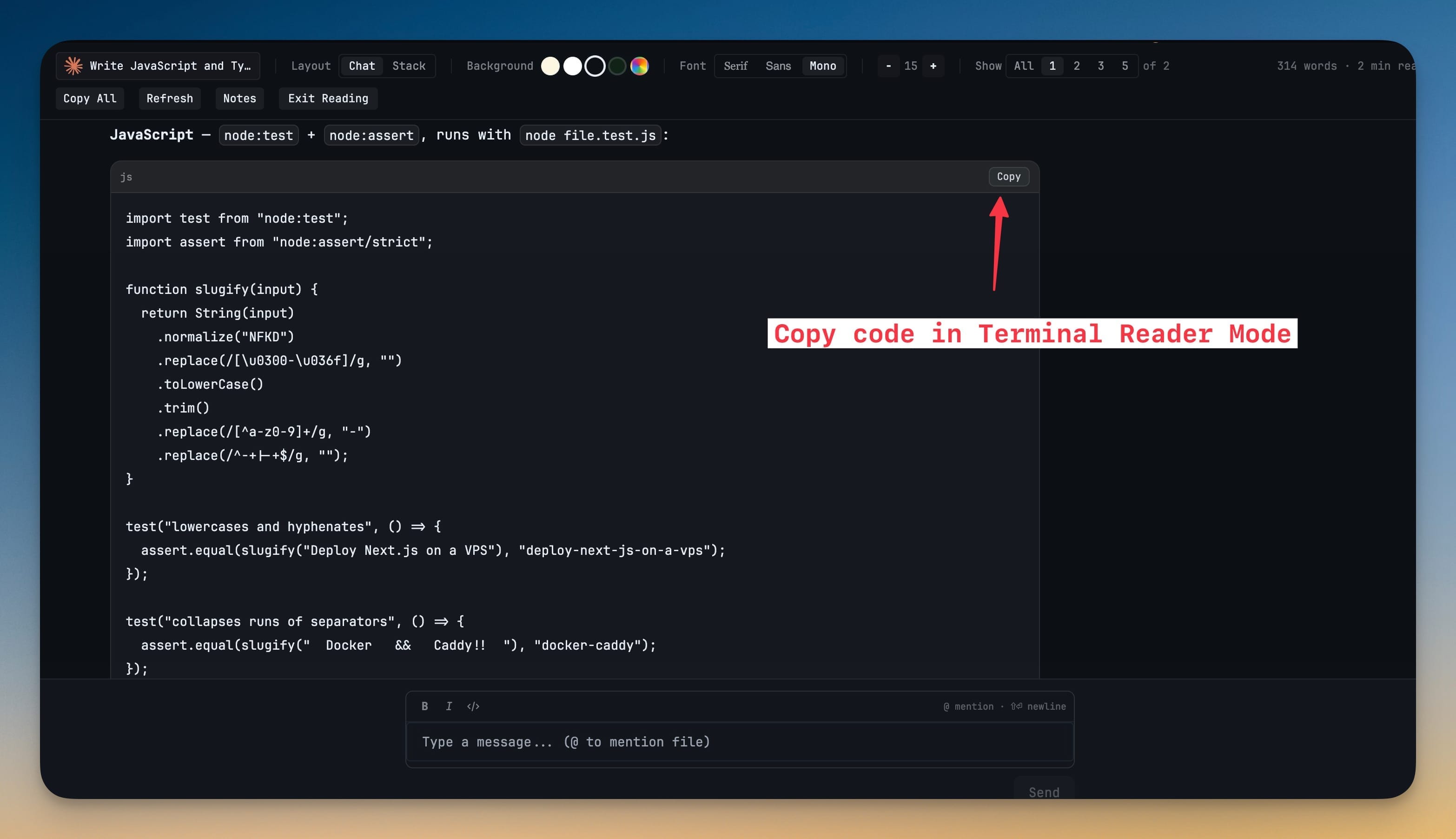Click the 'js' language label
This screenshot has width=1456, height=839.
(126, 177)
